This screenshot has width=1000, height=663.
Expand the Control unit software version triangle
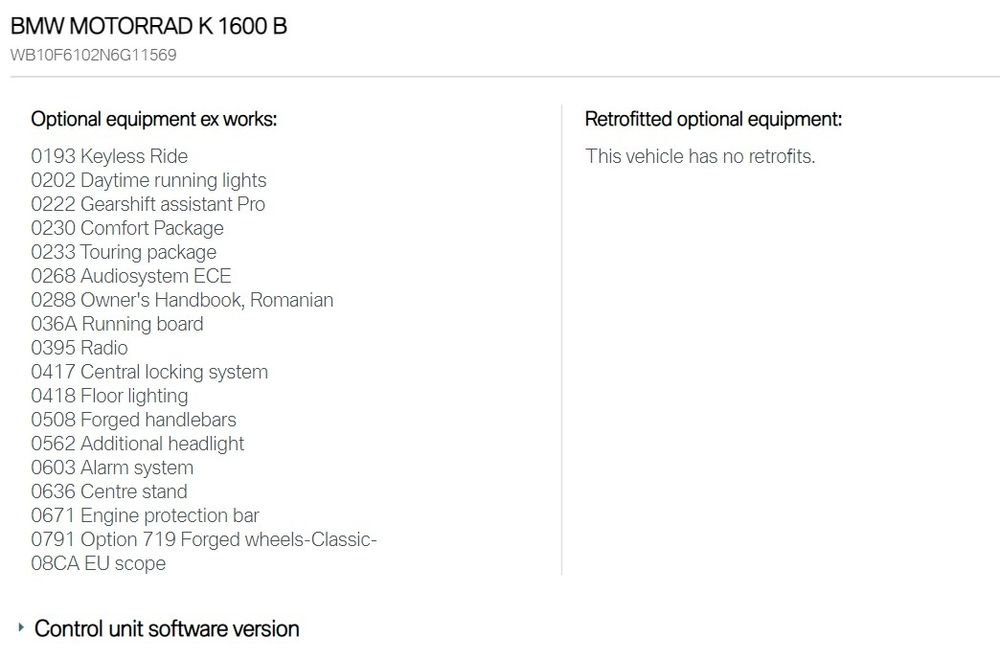pyautogui.click(x=21, y=628)
